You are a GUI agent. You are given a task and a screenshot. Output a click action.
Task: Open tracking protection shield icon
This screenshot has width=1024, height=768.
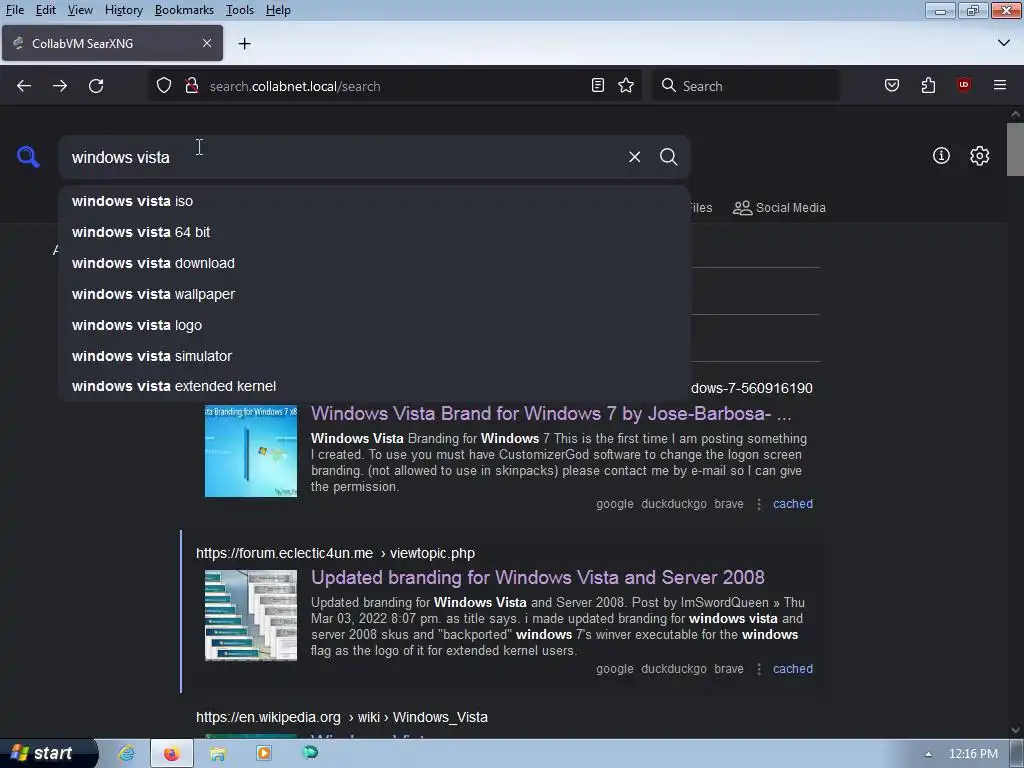(x=164, y=86)
